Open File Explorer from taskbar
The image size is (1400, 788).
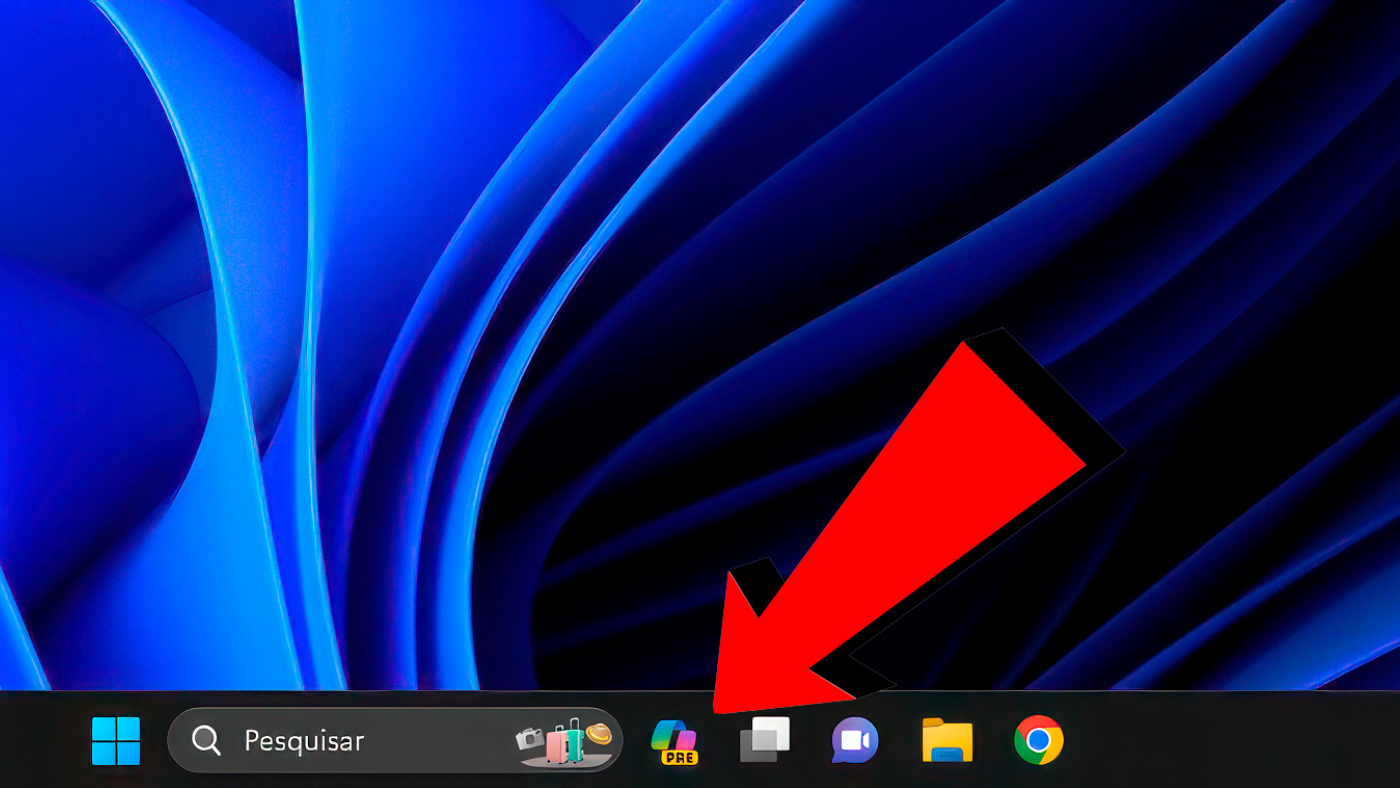[x=947, y=741]
